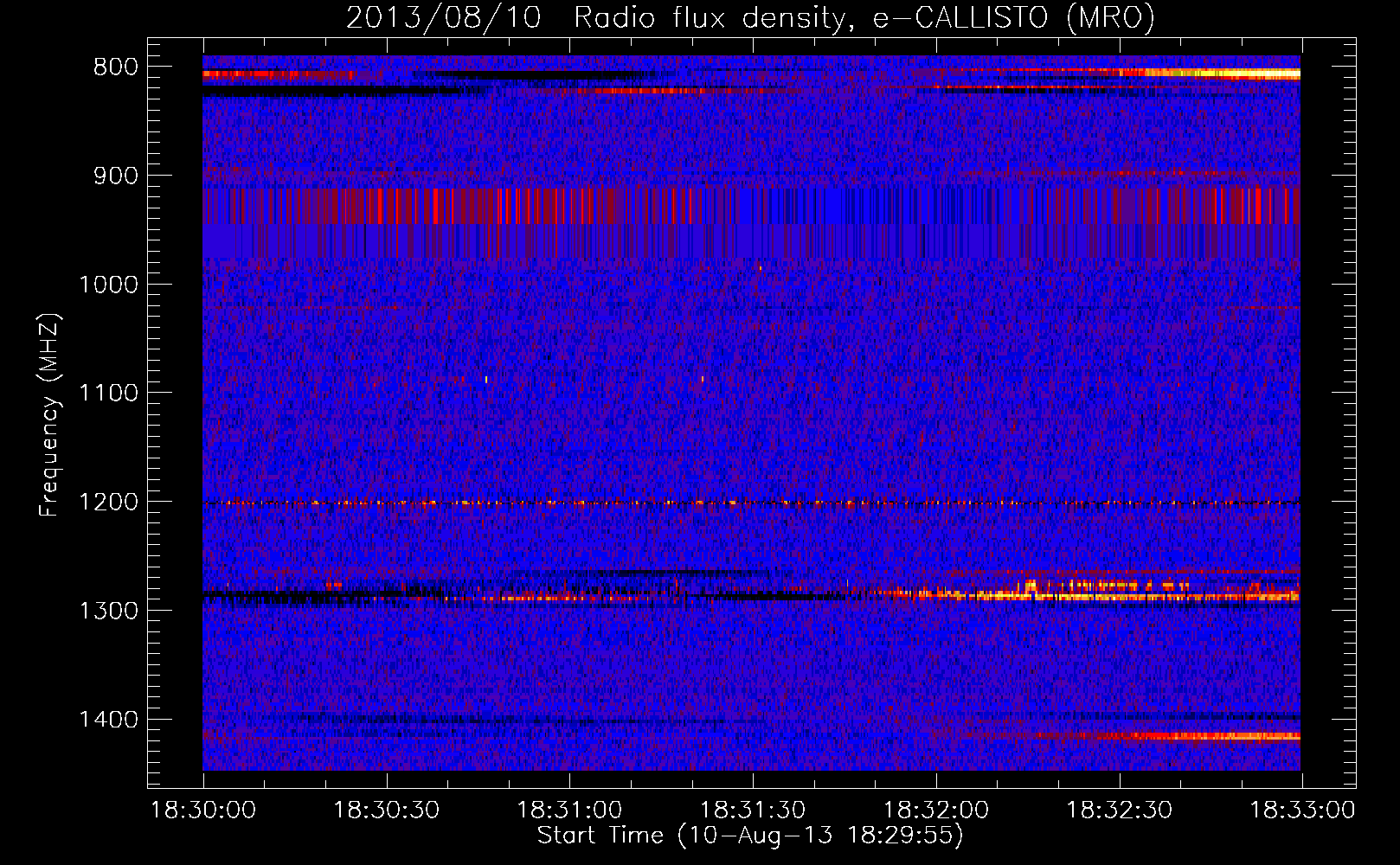Click the red emission streak below 1400 MHz
This screenshot has width=1400, height=865.
[x=1168, y=736]
